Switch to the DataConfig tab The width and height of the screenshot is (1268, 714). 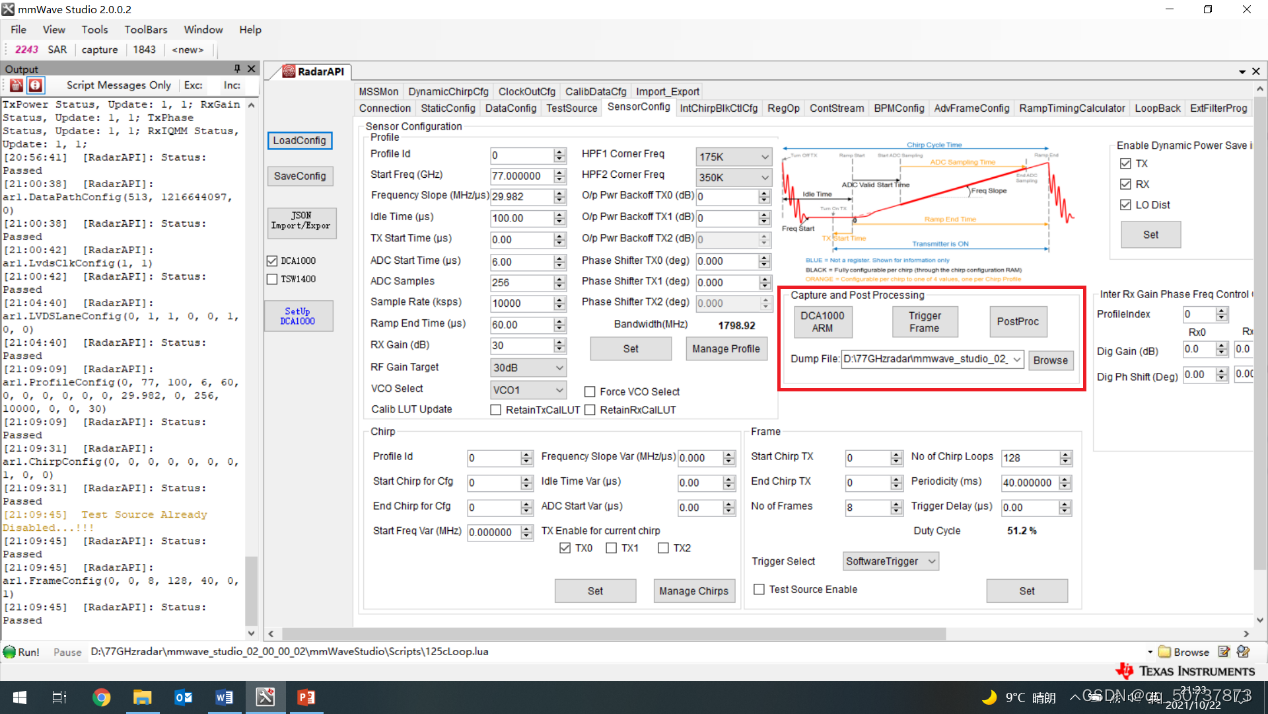pos(511,108)
